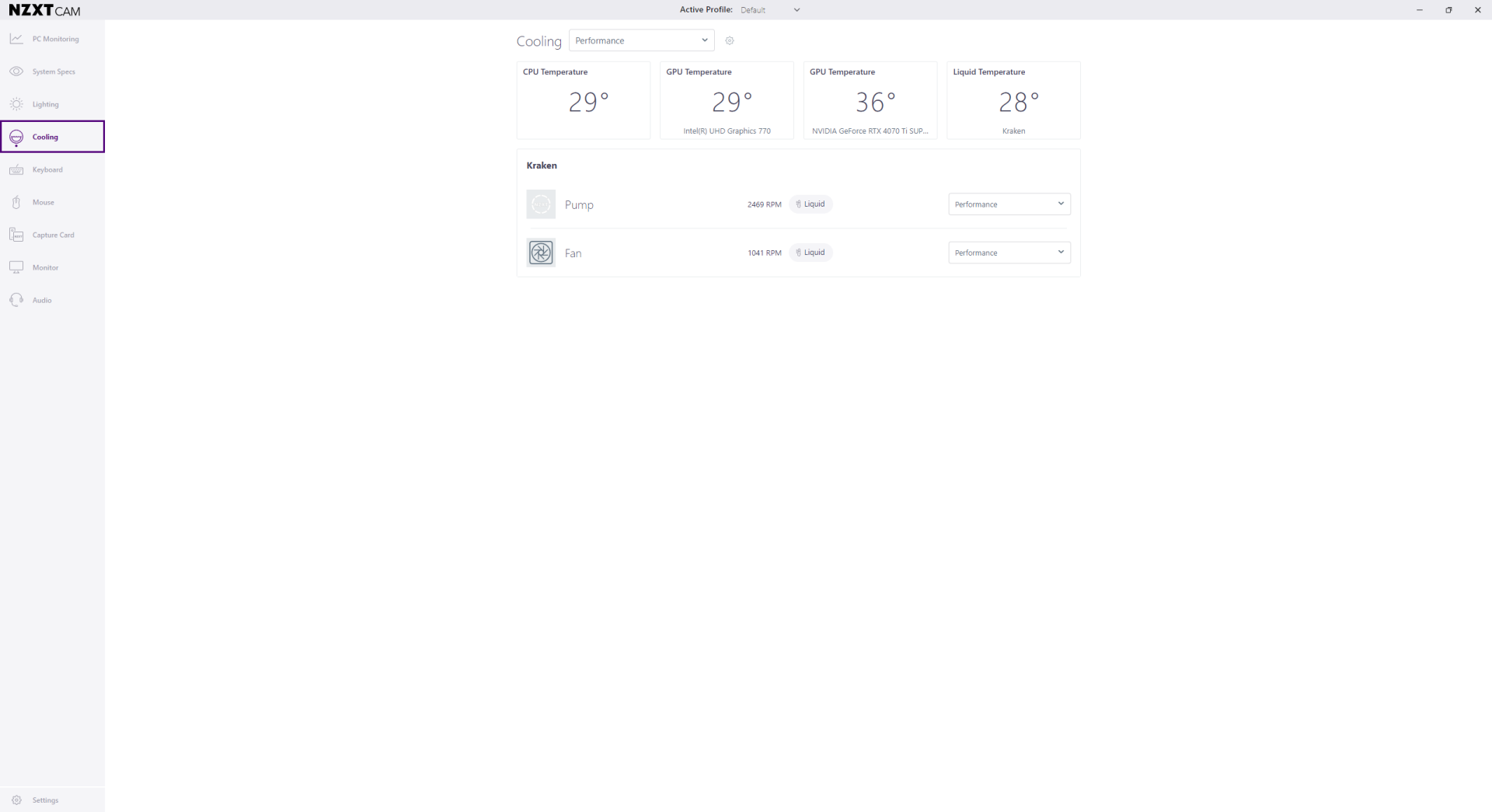
Task: Open the Audio section
Action: click(42, 300)
